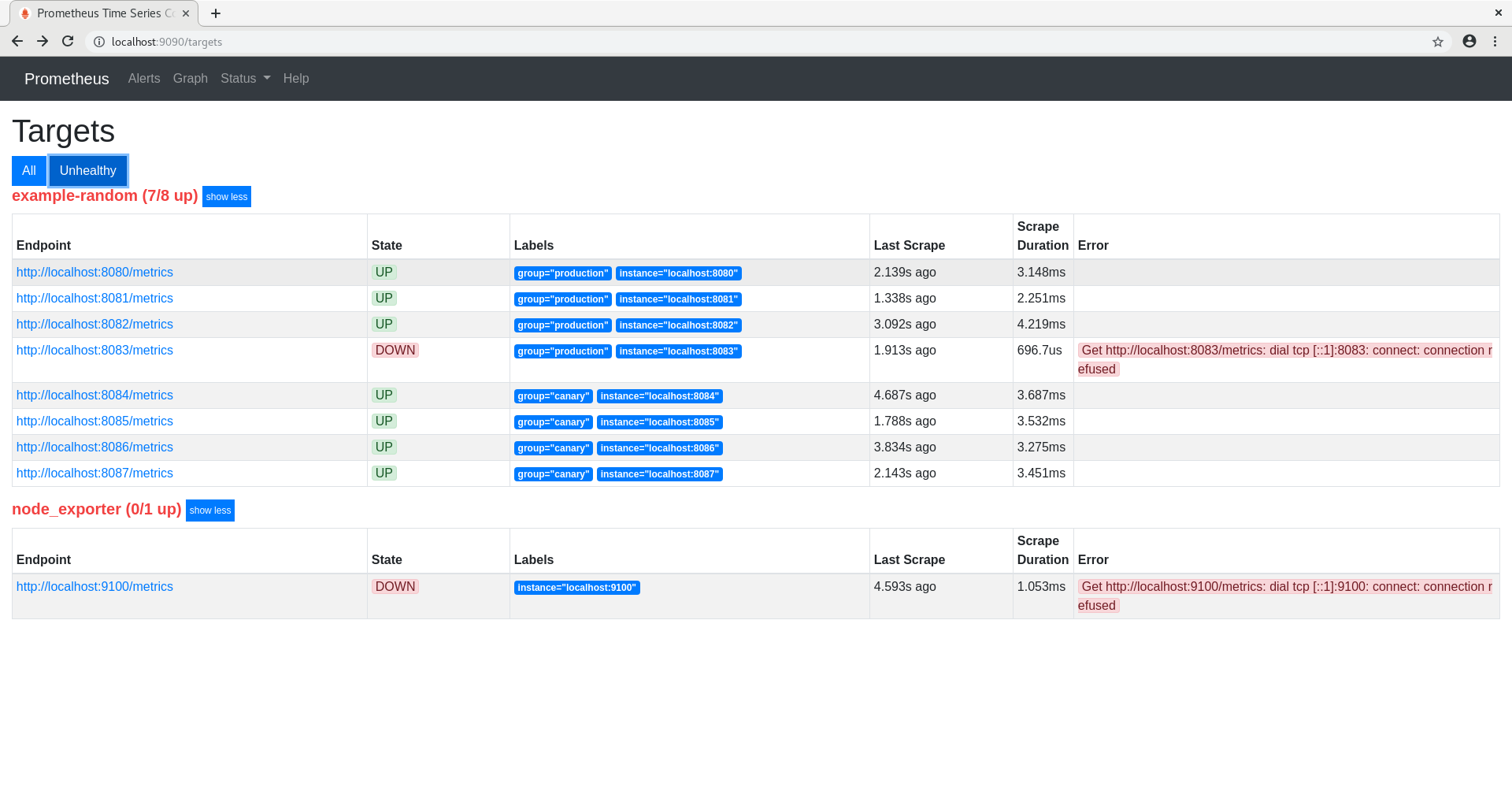Go forward with the browser forward arrow
The image size is (1512, 802).
[43, 41]
